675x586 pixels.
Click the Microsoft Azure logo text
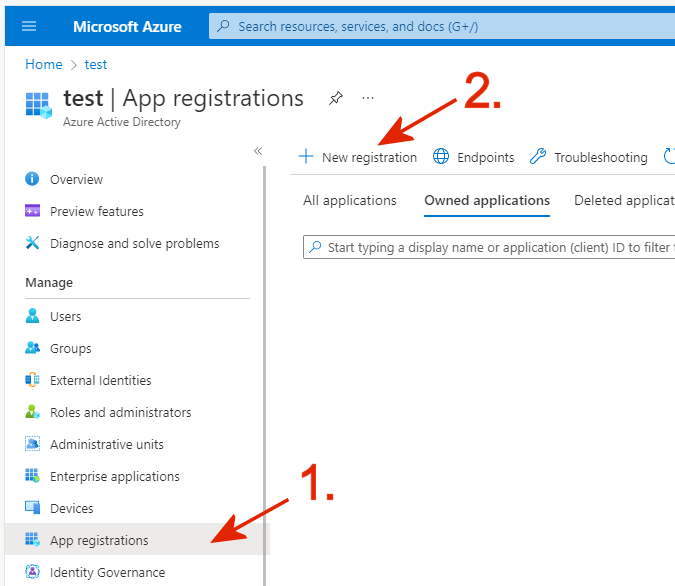click(127, 27)
